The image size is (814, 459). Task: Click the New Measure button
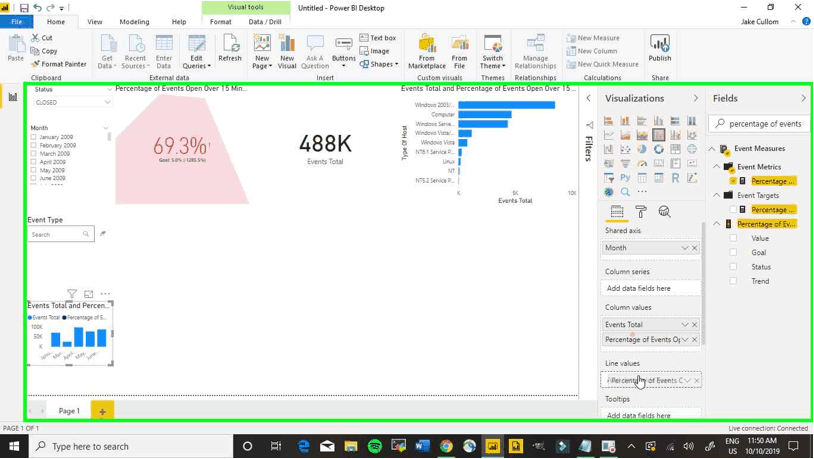(593, 38)
